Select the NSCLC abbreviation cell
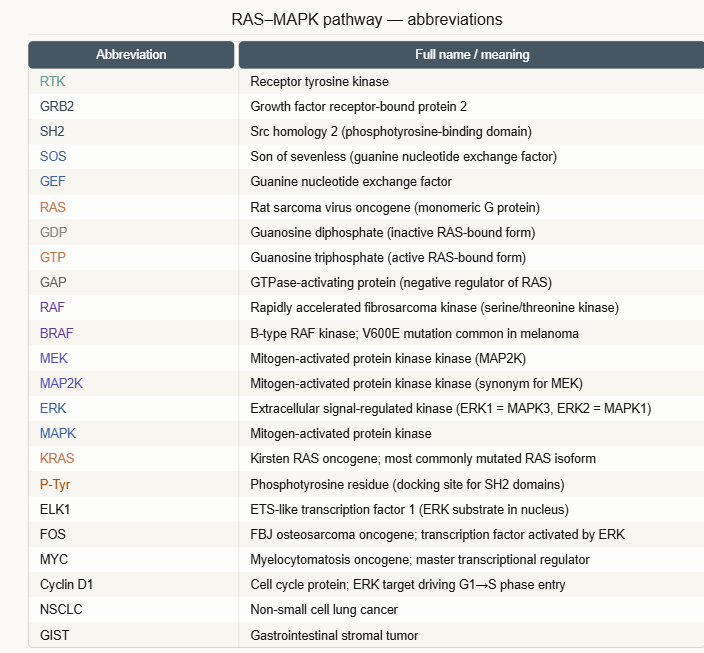 click(x=61, y=609)
